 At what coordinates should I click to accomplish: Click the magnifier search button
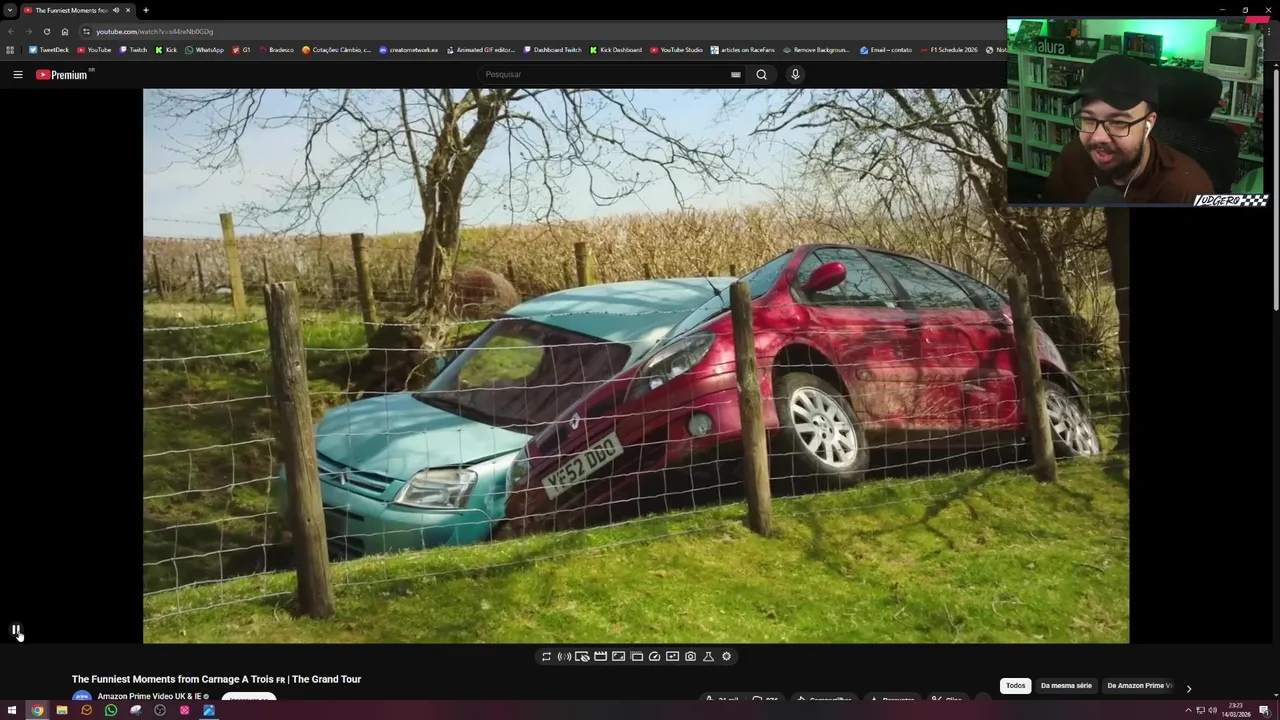761,74
